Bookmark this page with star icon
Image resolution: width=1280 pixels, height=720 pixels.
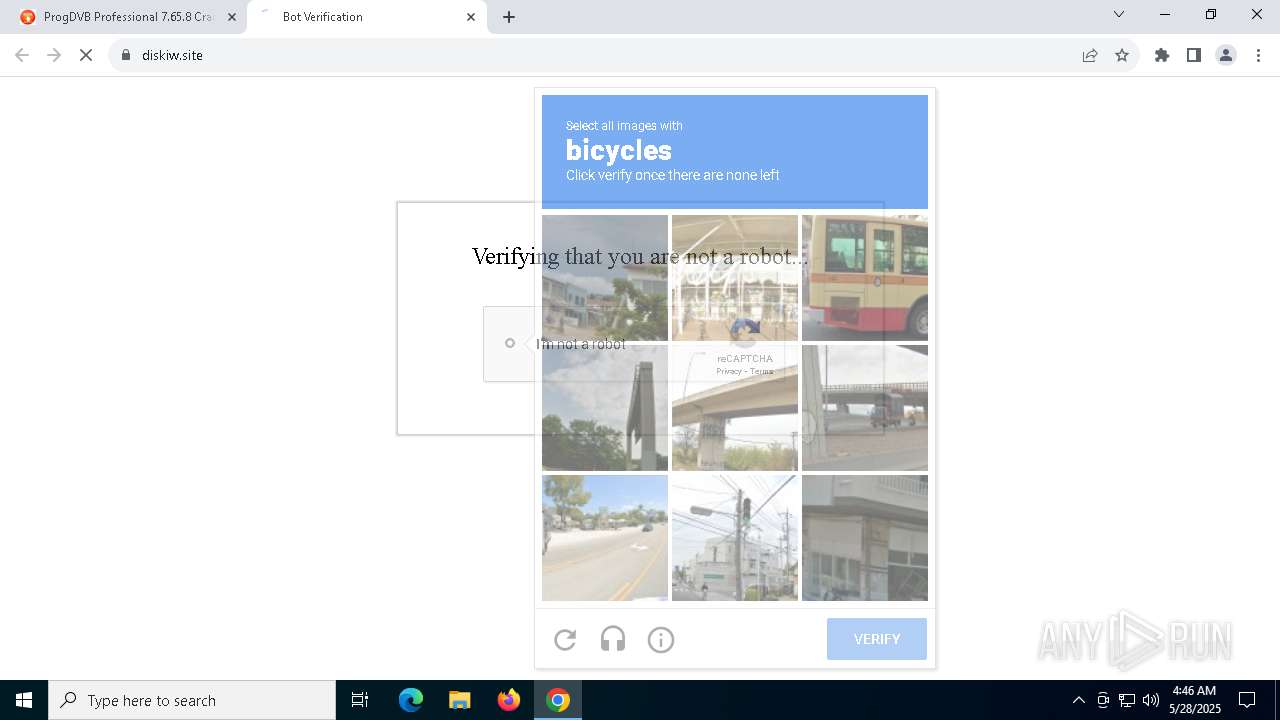point(1122,55)
